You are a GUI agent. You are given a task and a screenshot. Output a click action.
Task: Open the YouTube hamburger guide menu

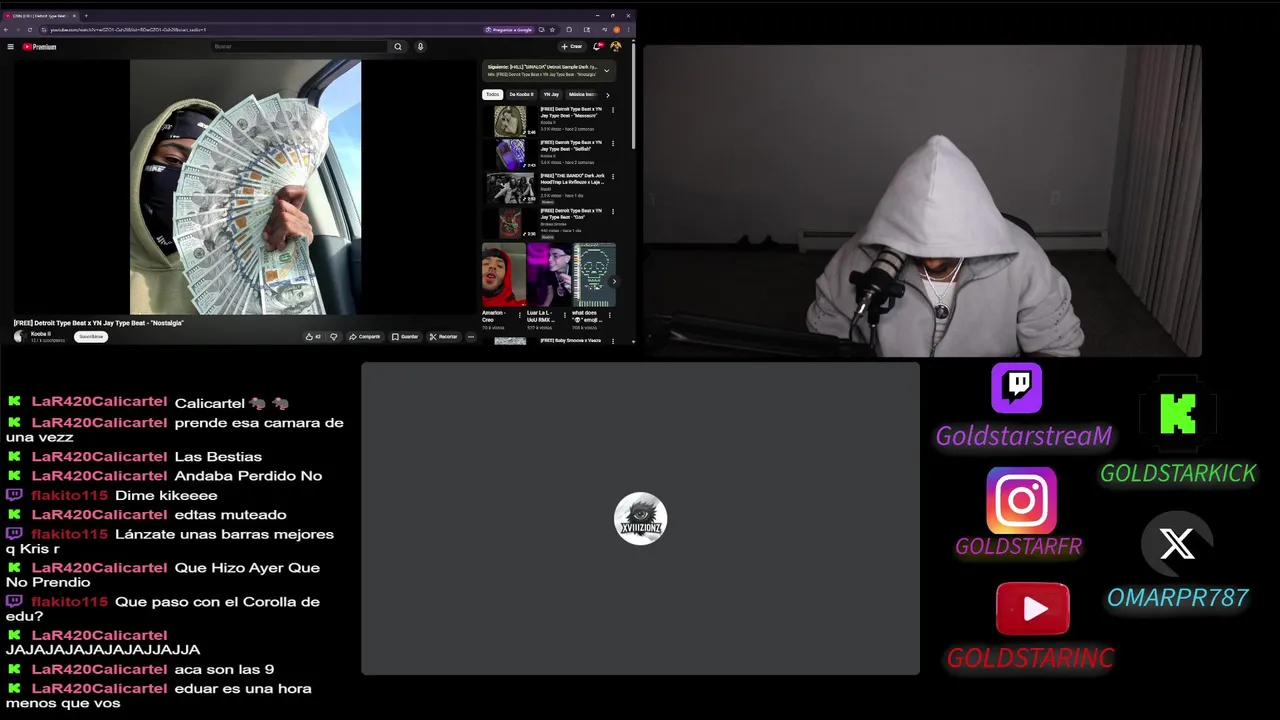(x=10, y=46)
